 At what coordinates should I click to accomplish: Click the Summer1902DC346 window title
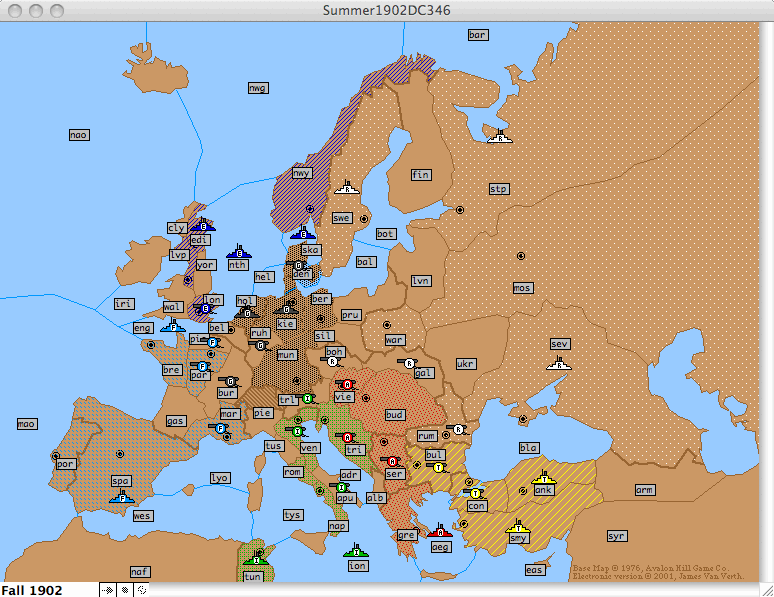pos(387,10)
